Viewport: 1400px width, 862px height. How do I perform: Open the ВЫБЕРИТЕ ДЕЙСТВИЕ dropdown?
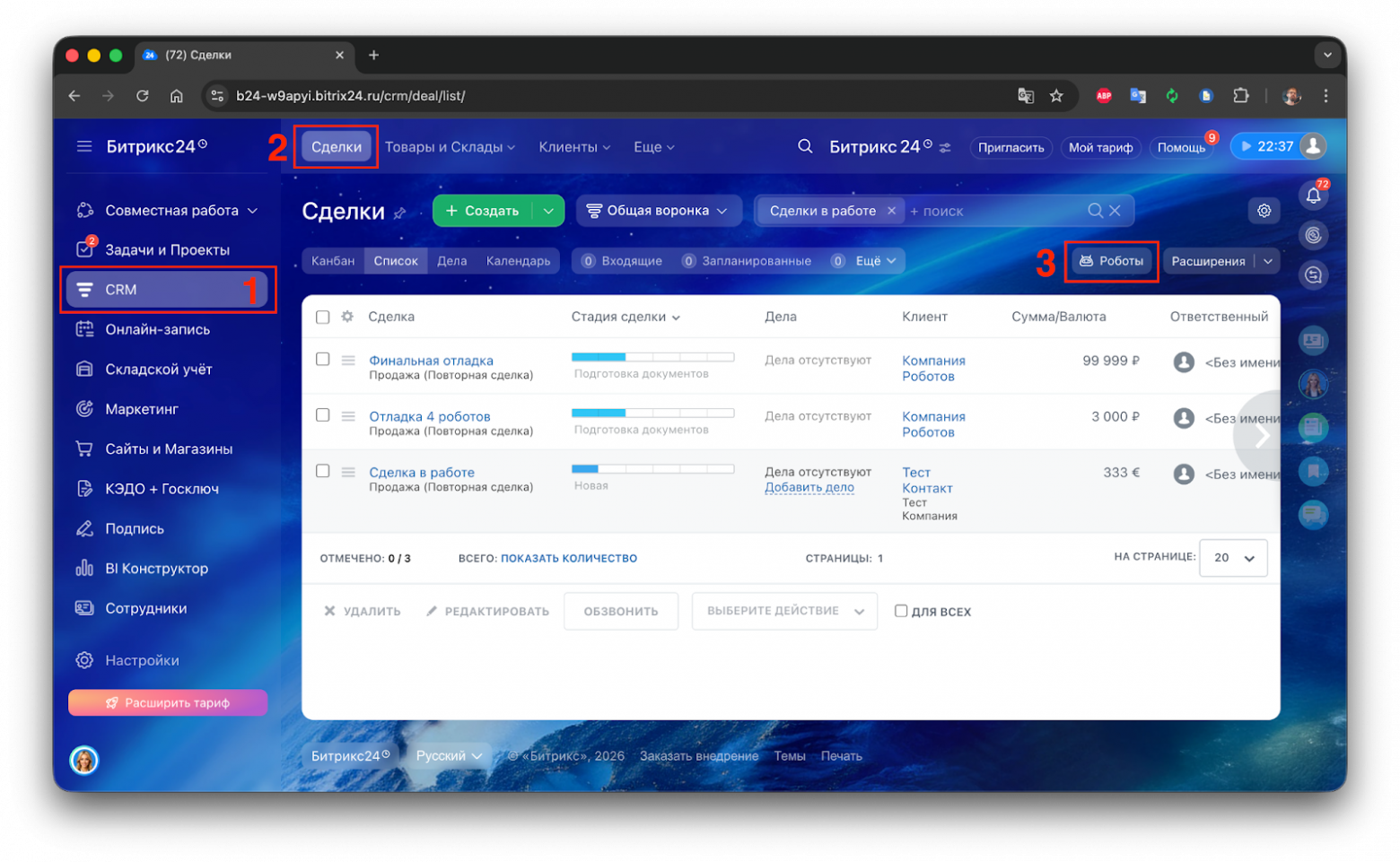[x=784, y=611]
